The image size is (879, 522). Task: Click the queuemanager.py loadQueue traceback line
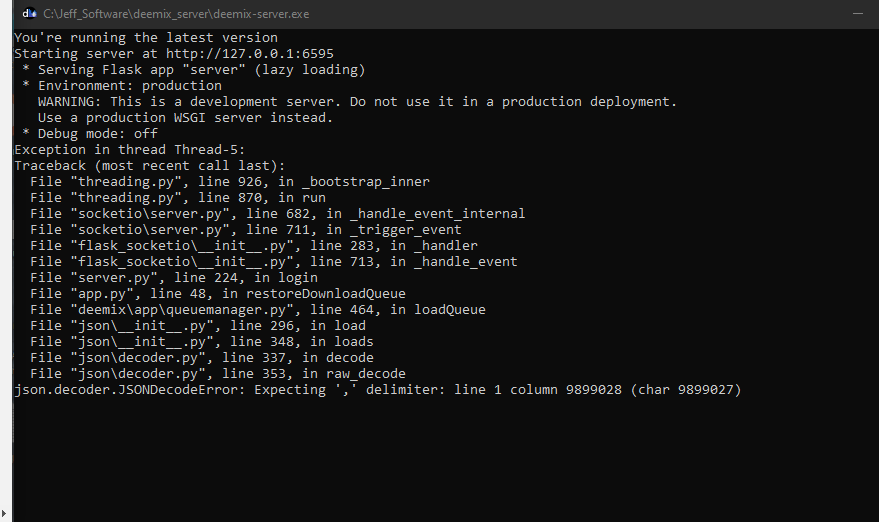[258, 309]
